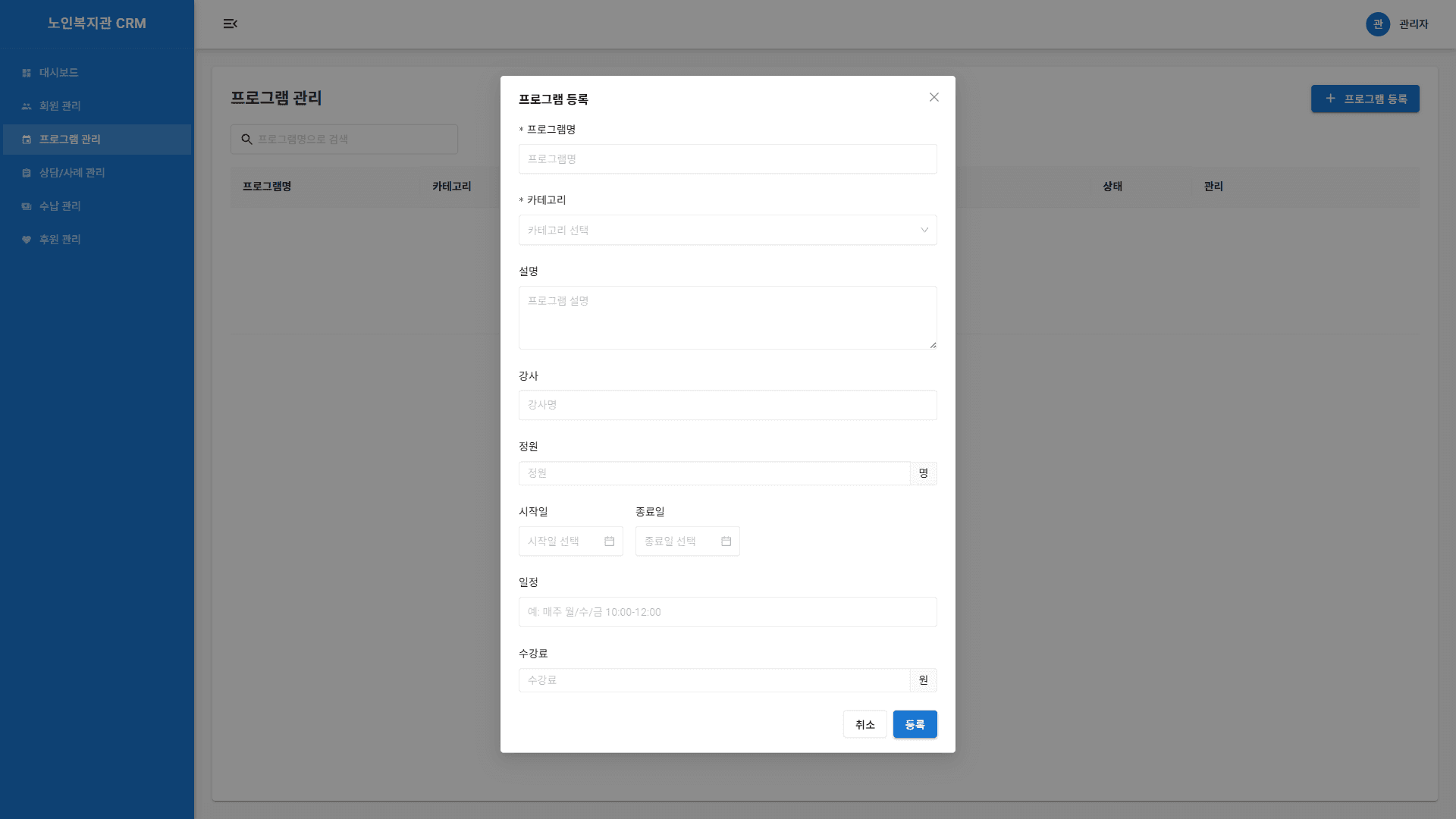Click the search magnifier in program search box
Image resolution: width=1456 pixels, height=819 pixels.
pyautogui.click(x=246, y=139)
